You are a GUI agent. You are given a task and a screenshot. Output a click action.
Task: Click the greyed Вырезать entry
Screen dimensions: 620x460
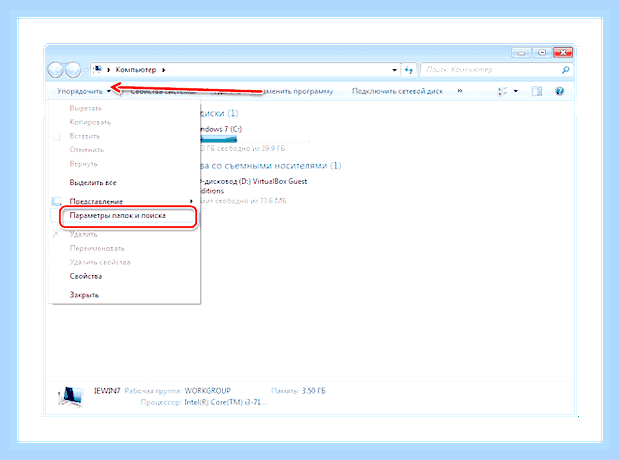pyautogui.click(x=86, y=108)
